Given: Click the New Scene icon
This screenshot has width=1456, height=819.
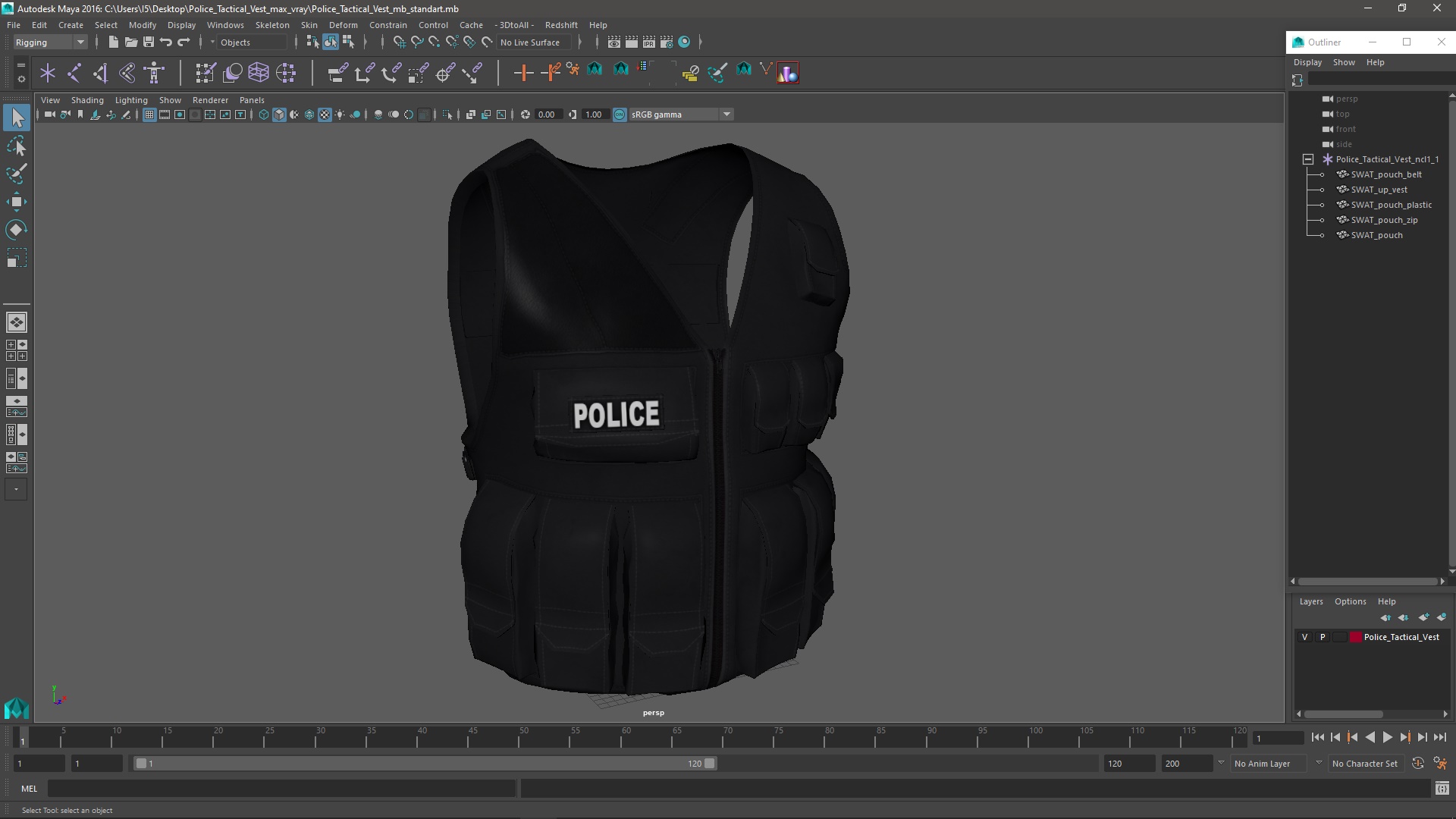Looking at the screenshot, I should 113,42.
